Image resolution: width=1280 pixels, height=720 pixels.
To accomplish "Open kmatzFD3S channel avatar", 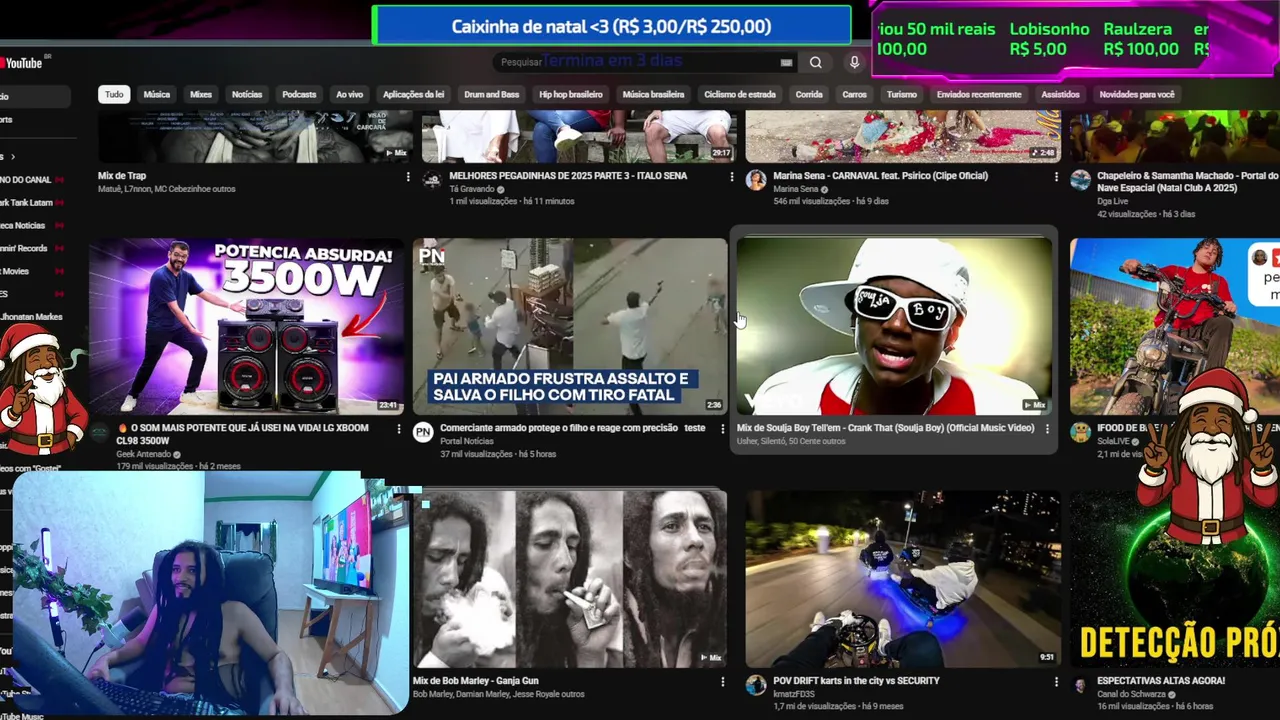I will point(756,685).
